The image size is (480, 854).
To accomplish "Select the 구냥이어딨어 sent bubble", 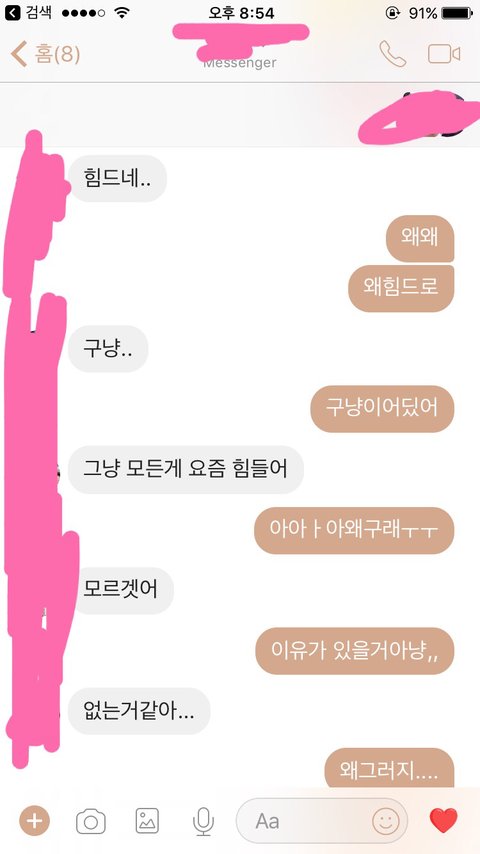I will tap(382, 408).
